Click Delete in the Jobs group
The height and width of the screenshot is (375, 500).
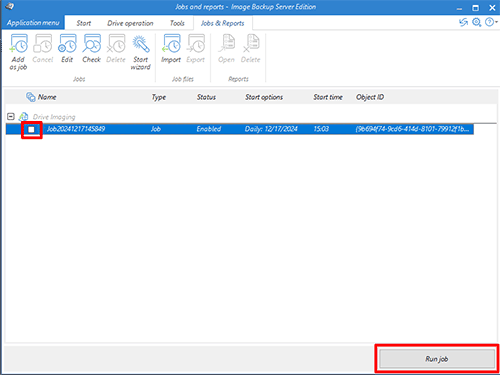coord(116,49)
